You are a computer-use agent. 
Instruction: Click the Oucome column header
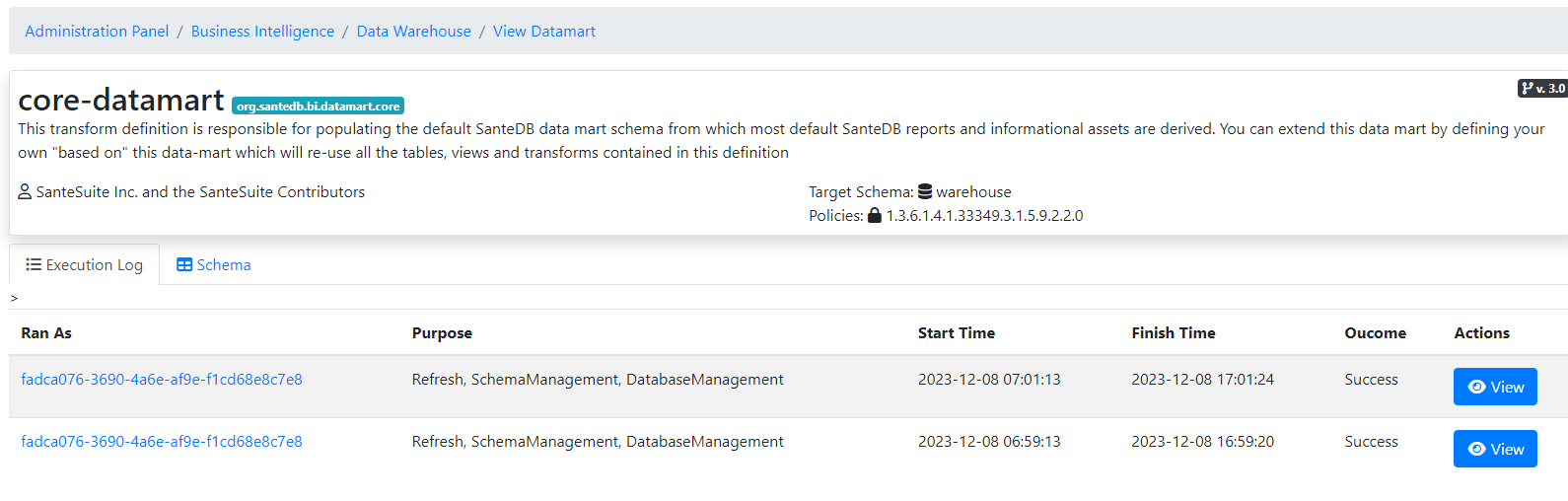1375,333
